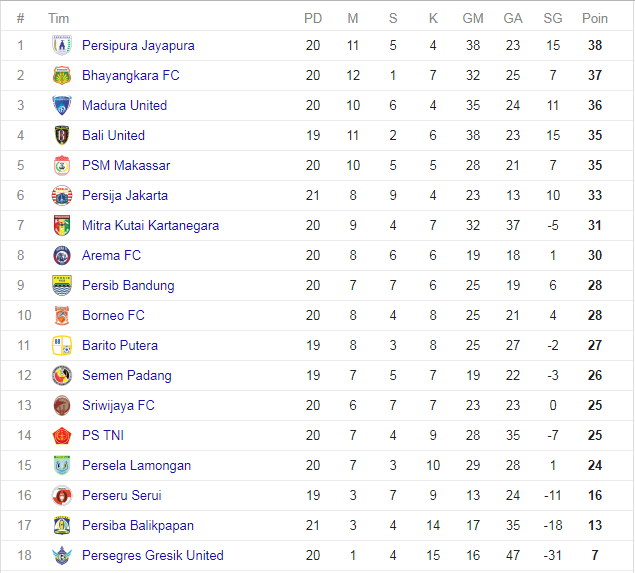Open the Perseru Serui team link
The image size is (635, 573).
coord(121,495)
